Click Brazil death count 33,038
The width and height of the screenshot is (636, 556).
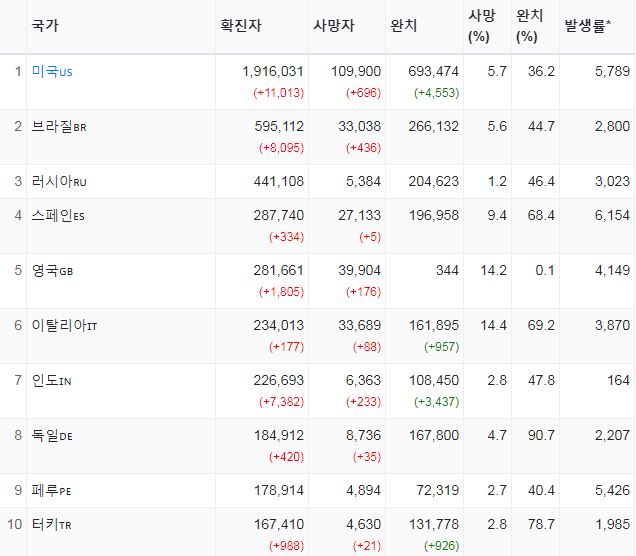pyautogui.click(x=361, y=127)
